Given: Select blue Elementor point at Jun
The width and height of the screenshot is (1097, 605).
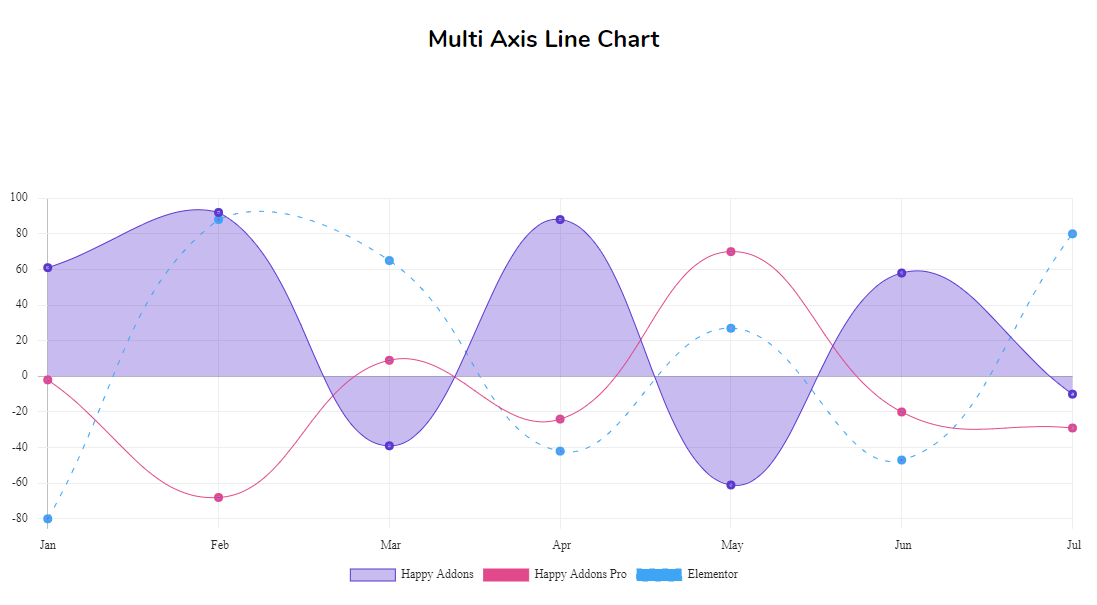Looking at the screenshot, I should pyautogui.click(x=902, y=460).
